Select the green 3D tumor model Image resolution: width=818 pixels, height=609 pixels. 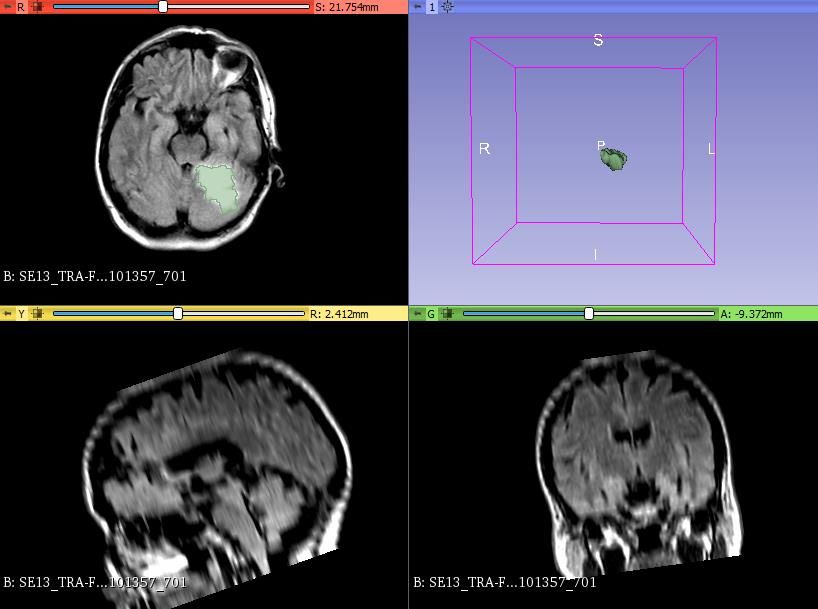614,158
